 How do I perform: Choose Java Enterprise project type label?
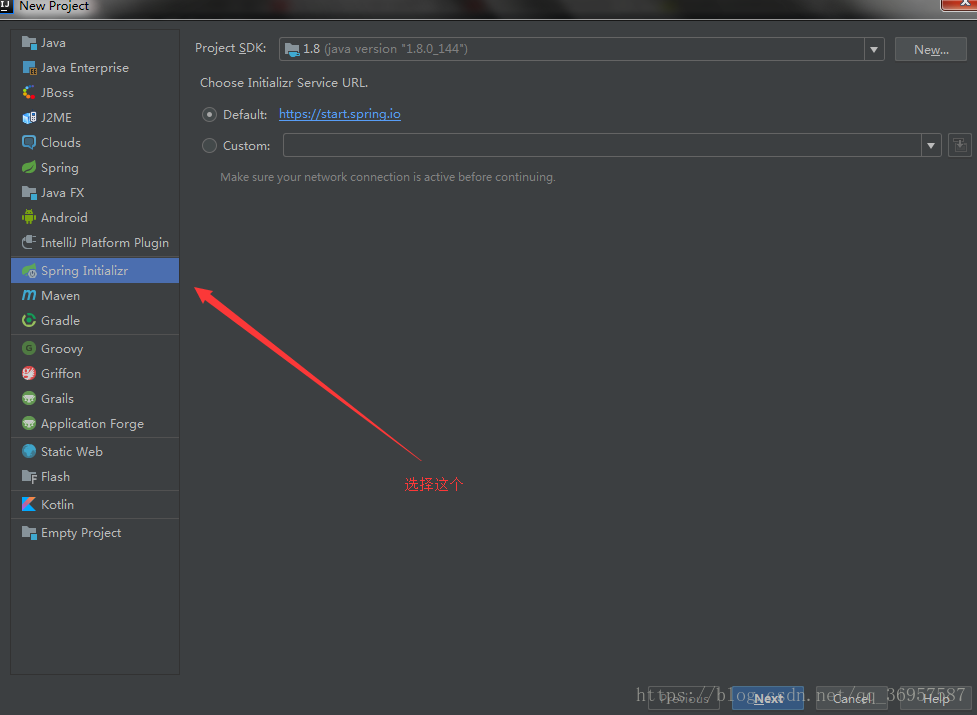(85, 68)
